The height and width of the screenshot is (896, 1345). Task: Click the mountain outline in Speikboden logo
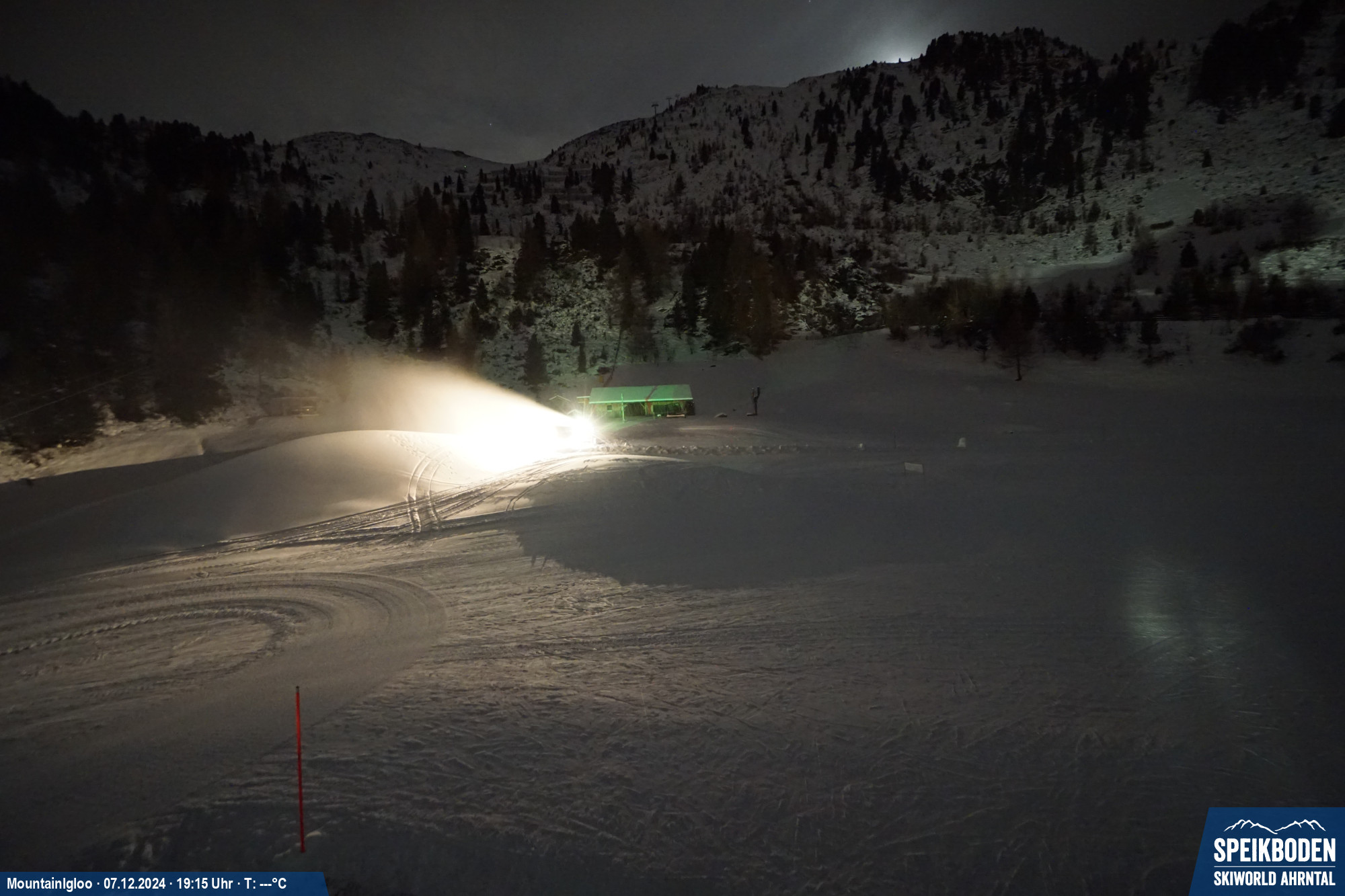1274,826
